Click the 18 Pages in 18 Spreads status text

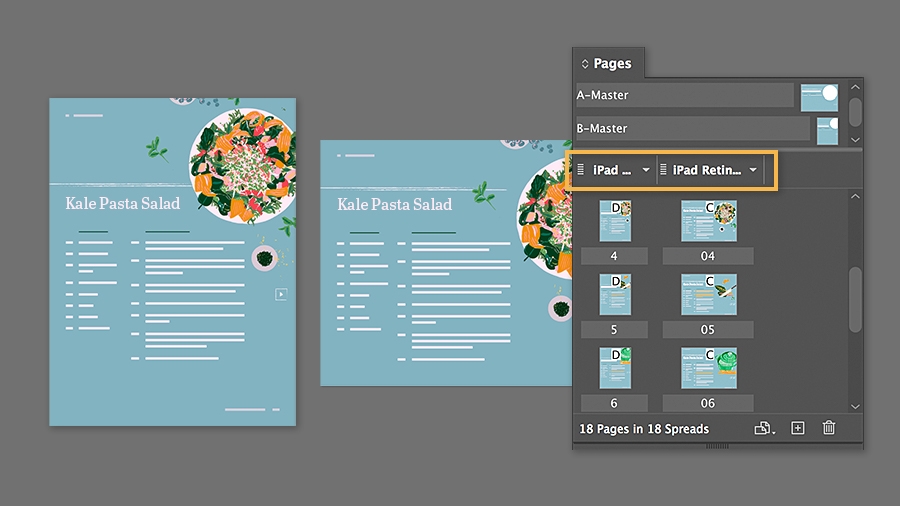[x=644, y=429]
